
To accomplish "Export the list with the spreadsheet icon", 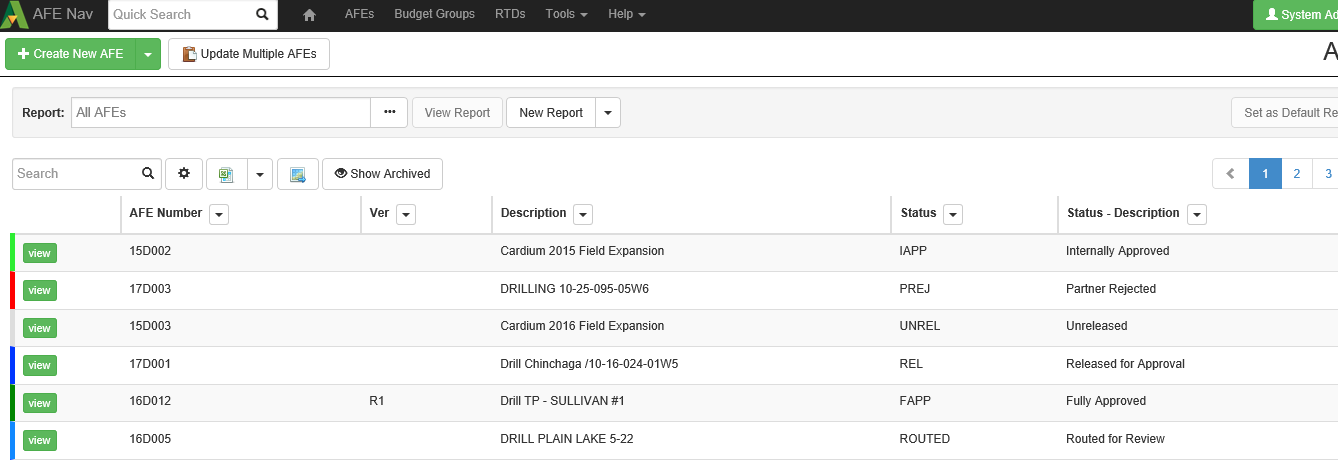I will click(x=226, y=174).
